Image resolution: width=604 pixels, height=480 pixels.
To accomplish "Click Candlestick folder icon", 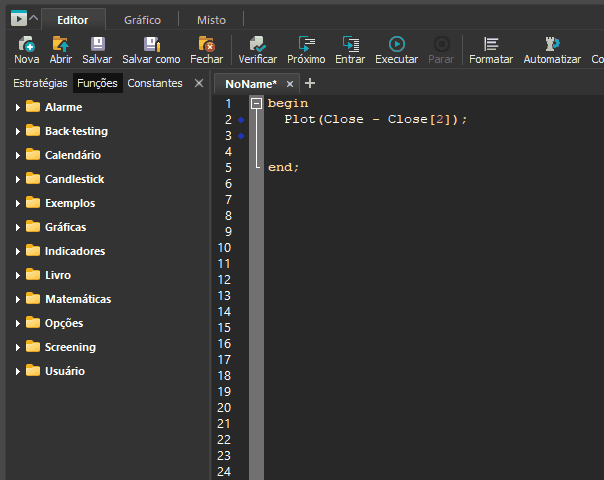I will [x=33, y=178].
